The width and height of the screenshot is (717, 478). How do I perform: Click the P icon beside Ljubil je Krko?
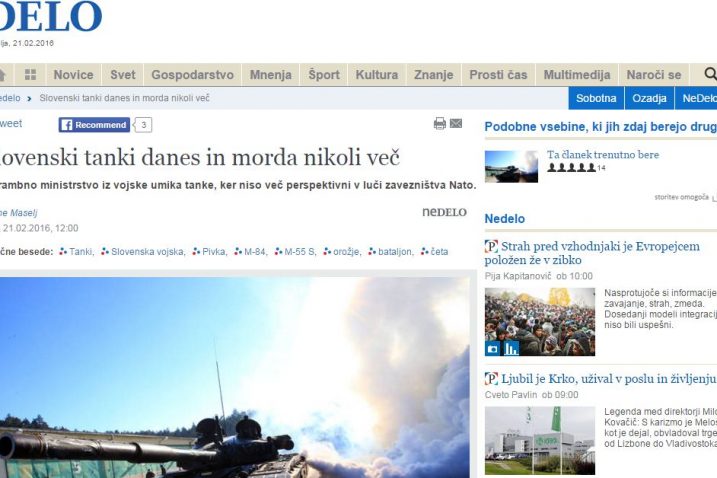coord(491,379)
